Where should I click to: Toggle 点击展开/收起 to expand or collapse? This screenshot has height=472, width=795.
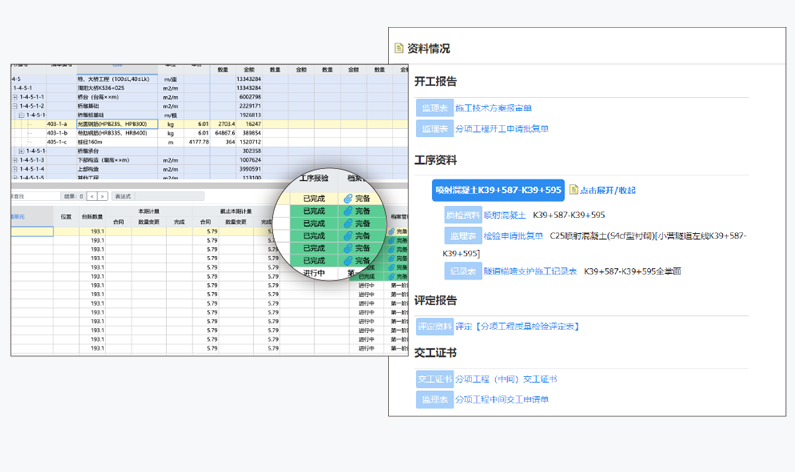pyautogui.click(x=607, y=190)
